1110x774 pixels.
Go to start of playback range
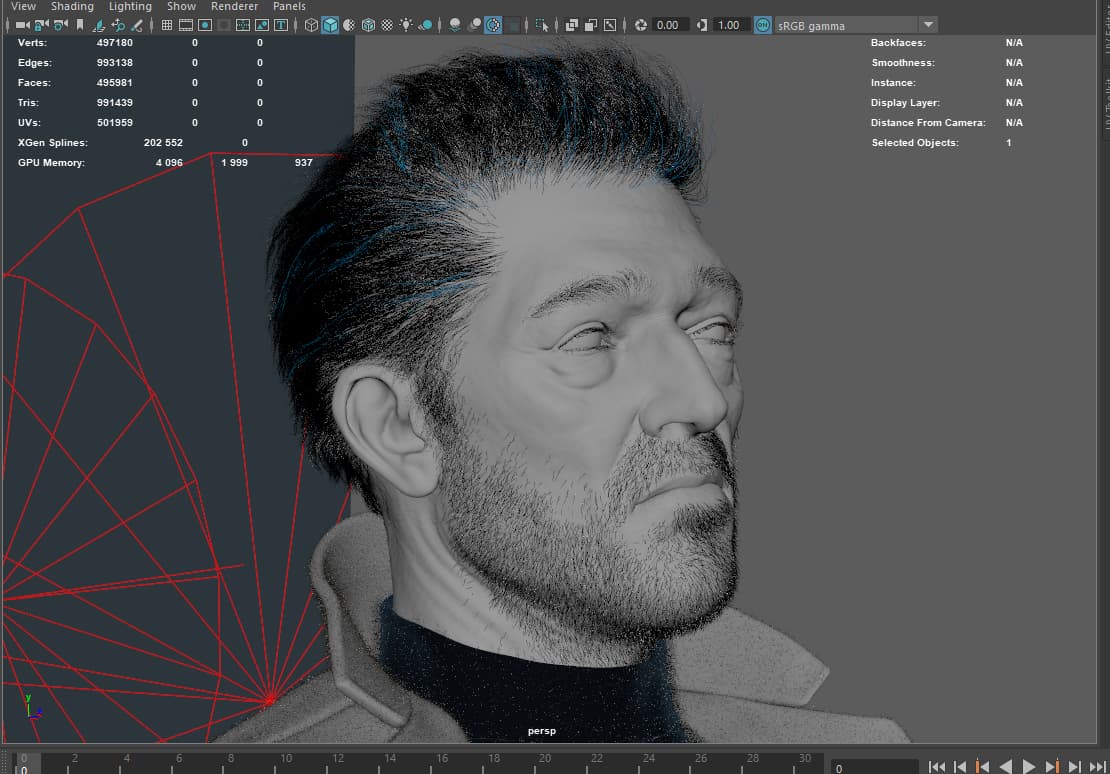[937, 767]
